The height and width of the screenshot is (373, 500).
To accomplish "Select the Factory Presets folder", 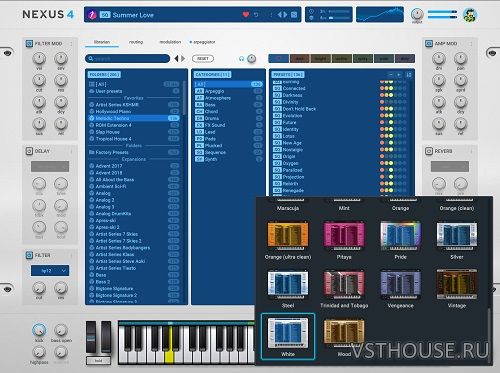I will click(x=134, y=152).
